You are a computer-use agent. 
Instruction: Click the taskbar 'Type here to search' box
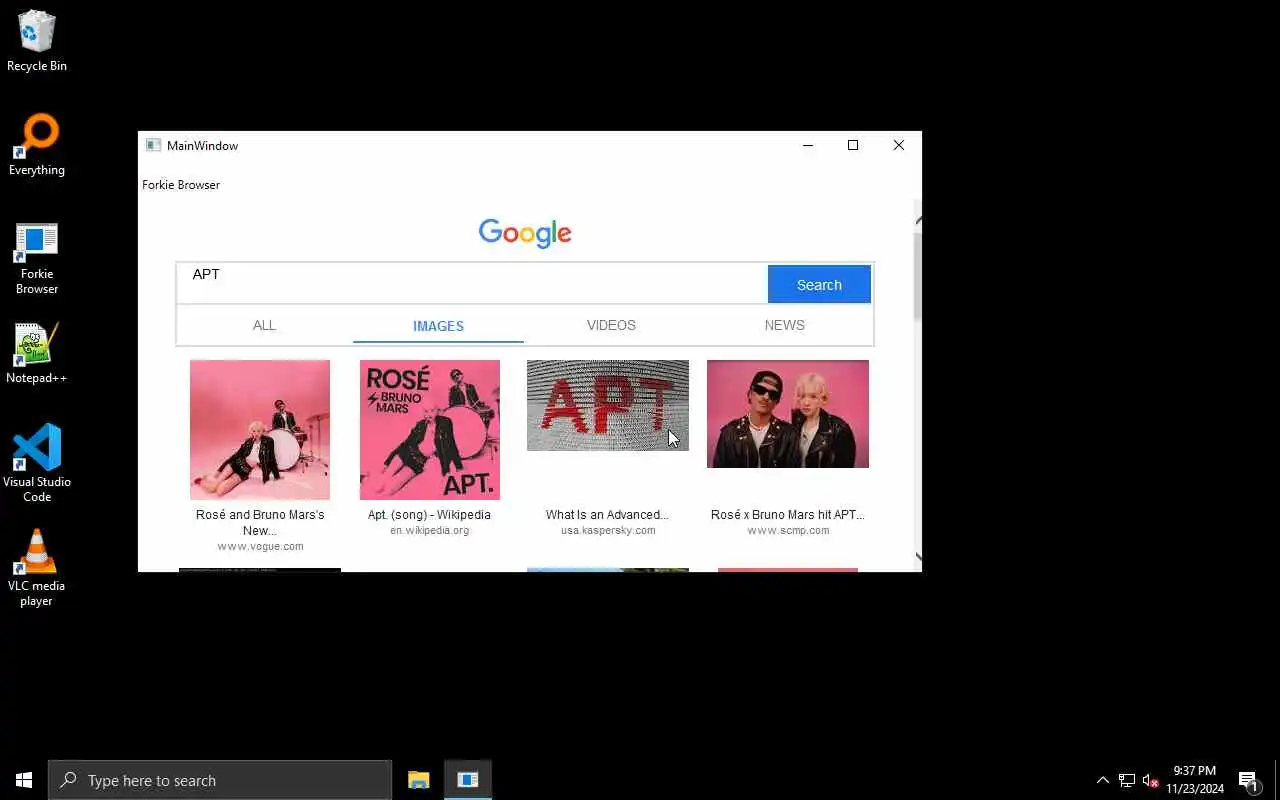point(220,780)
